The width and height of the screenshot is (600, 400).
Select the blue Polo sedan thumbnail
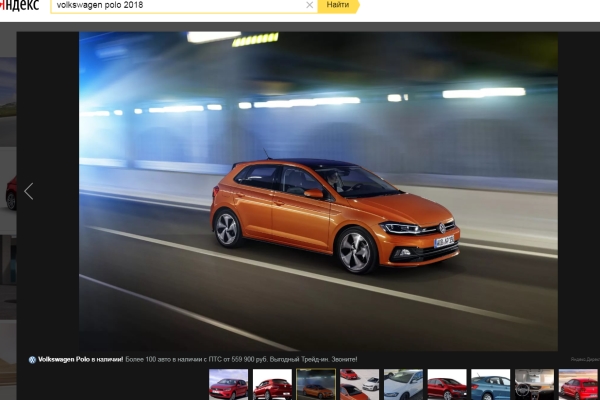pyautogui.click(x=491, y=384)
